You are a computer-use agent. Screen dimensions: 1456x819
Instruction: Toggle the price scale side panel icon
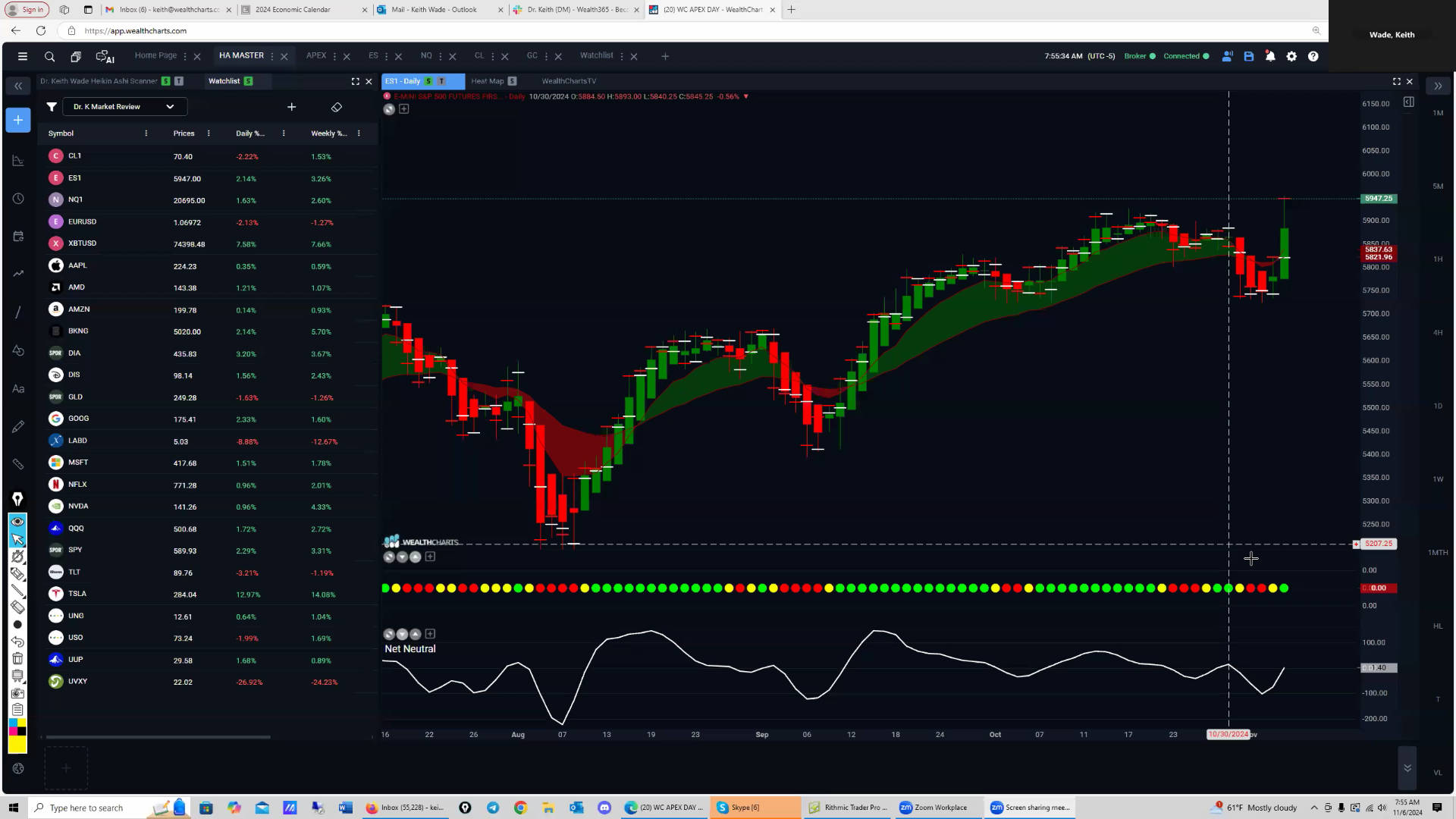point(1408,102)
